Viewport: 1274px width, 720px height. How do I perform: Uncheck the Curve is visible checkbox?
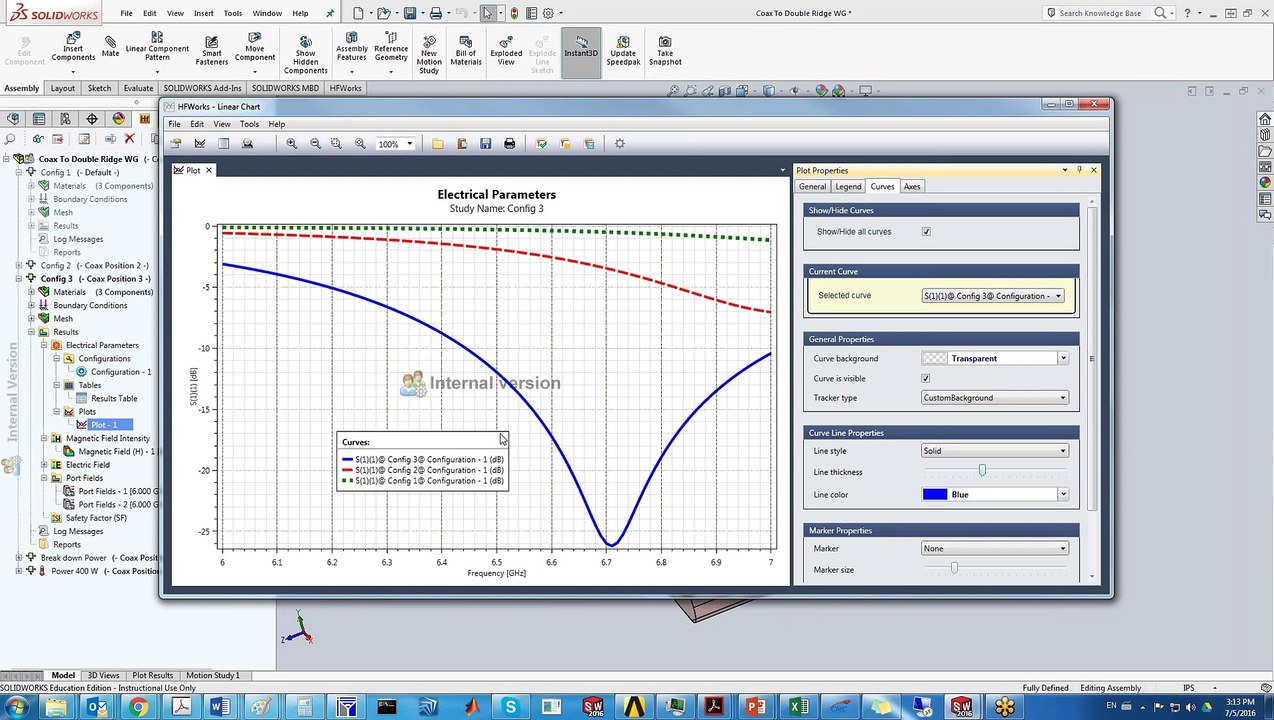pos(926,379)
